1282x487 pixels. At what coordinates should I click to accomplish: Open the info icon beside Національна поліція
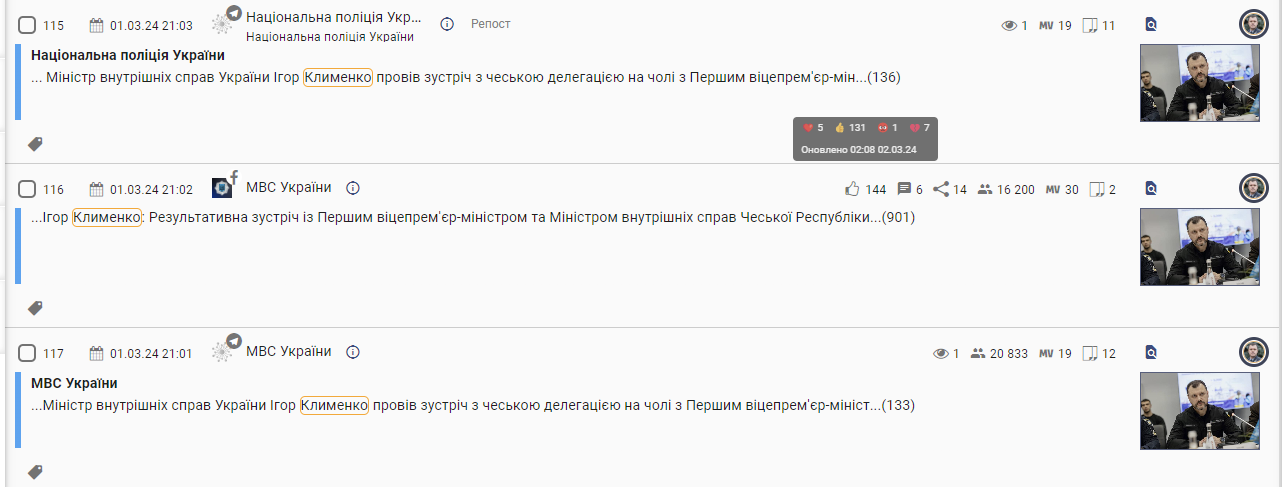pyautogui.click(x=447, y=24)
